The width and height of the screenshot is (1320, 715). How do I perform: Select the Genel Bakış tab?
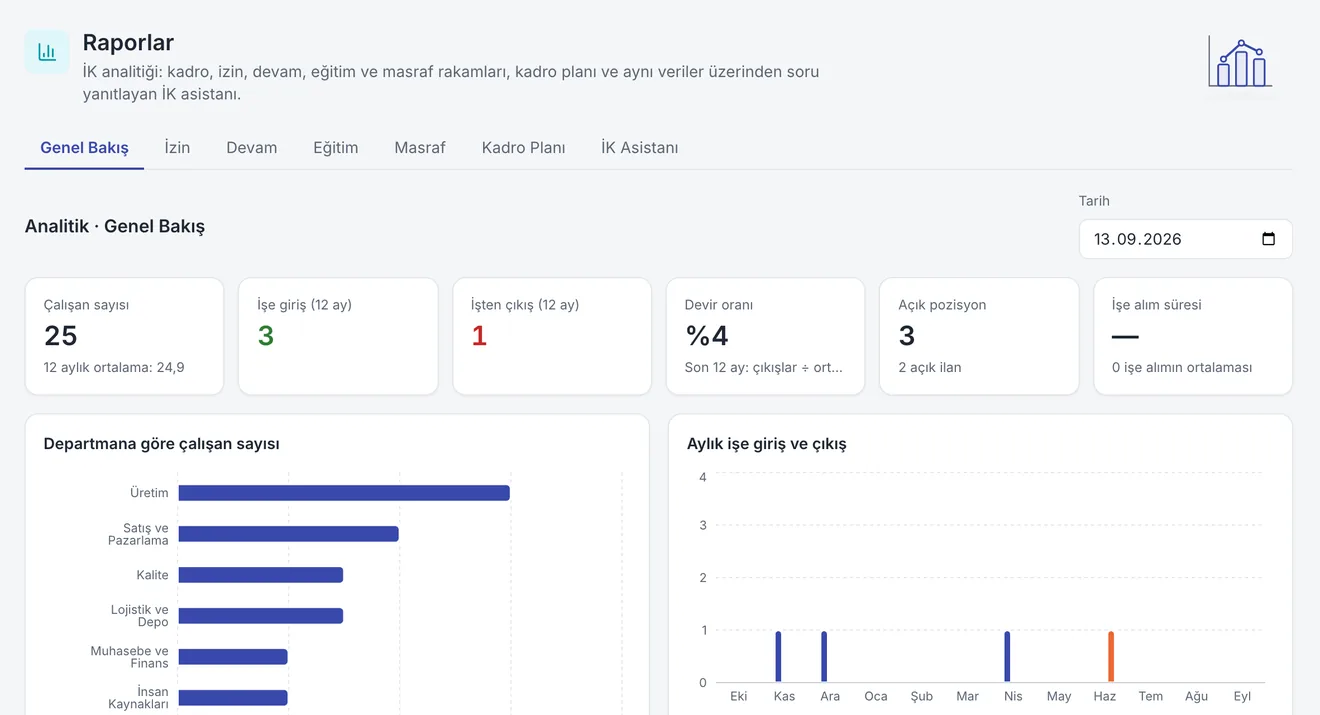84,147
